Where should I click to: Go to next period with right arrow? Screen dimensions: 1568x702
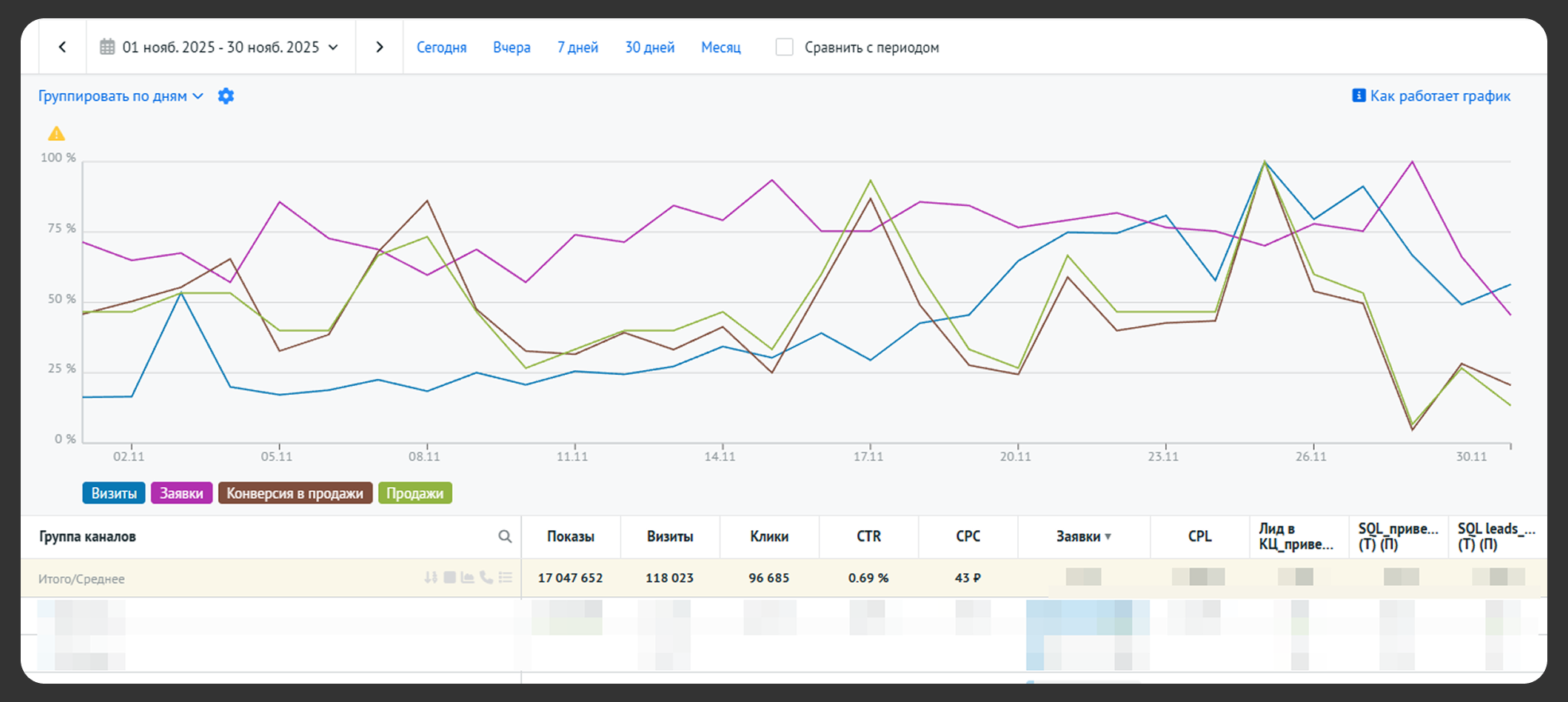380,47
